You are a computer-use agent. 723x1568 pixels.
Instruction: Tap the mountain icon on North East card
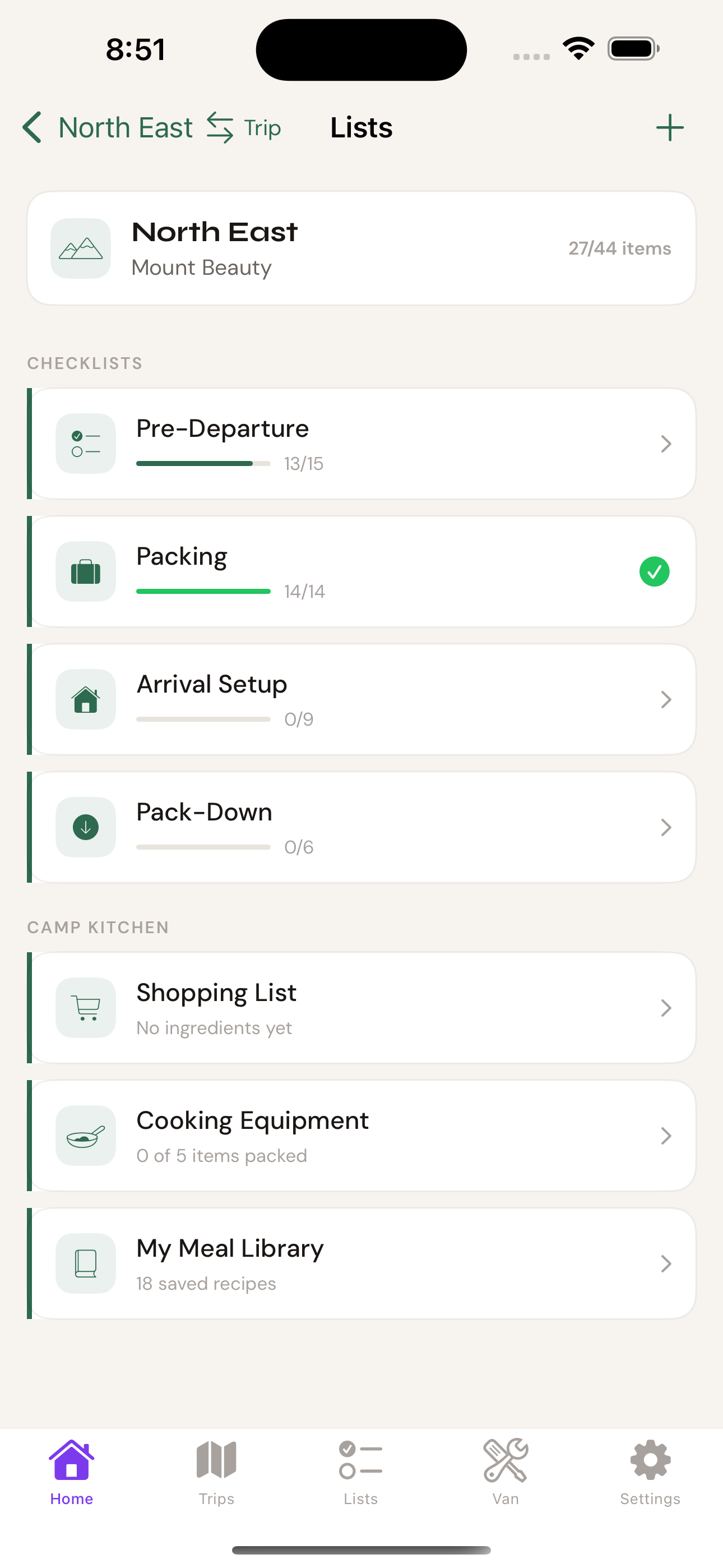tap(81, 248)
